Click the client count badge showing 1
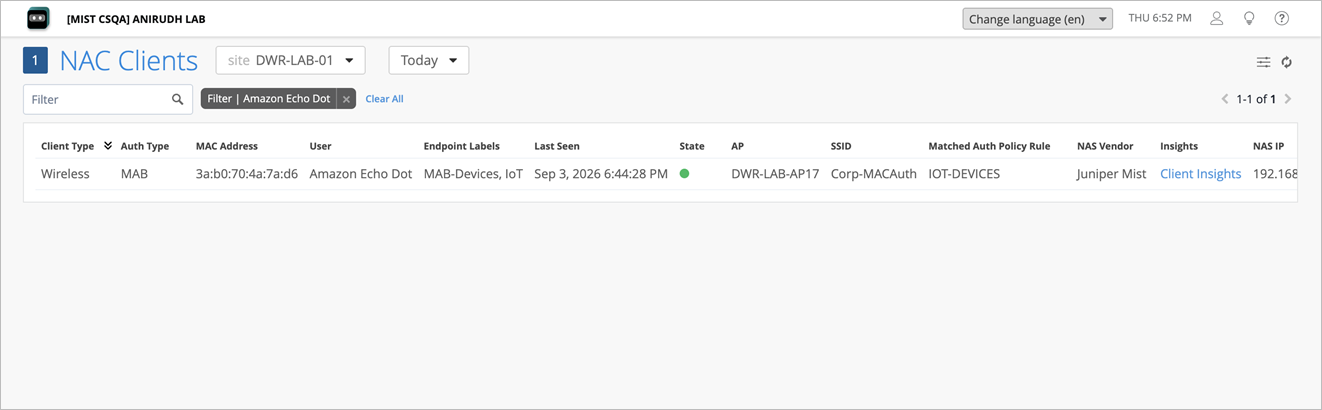Screen dimensions: 1322x410 pyautogui.click(x=35, y=61)
